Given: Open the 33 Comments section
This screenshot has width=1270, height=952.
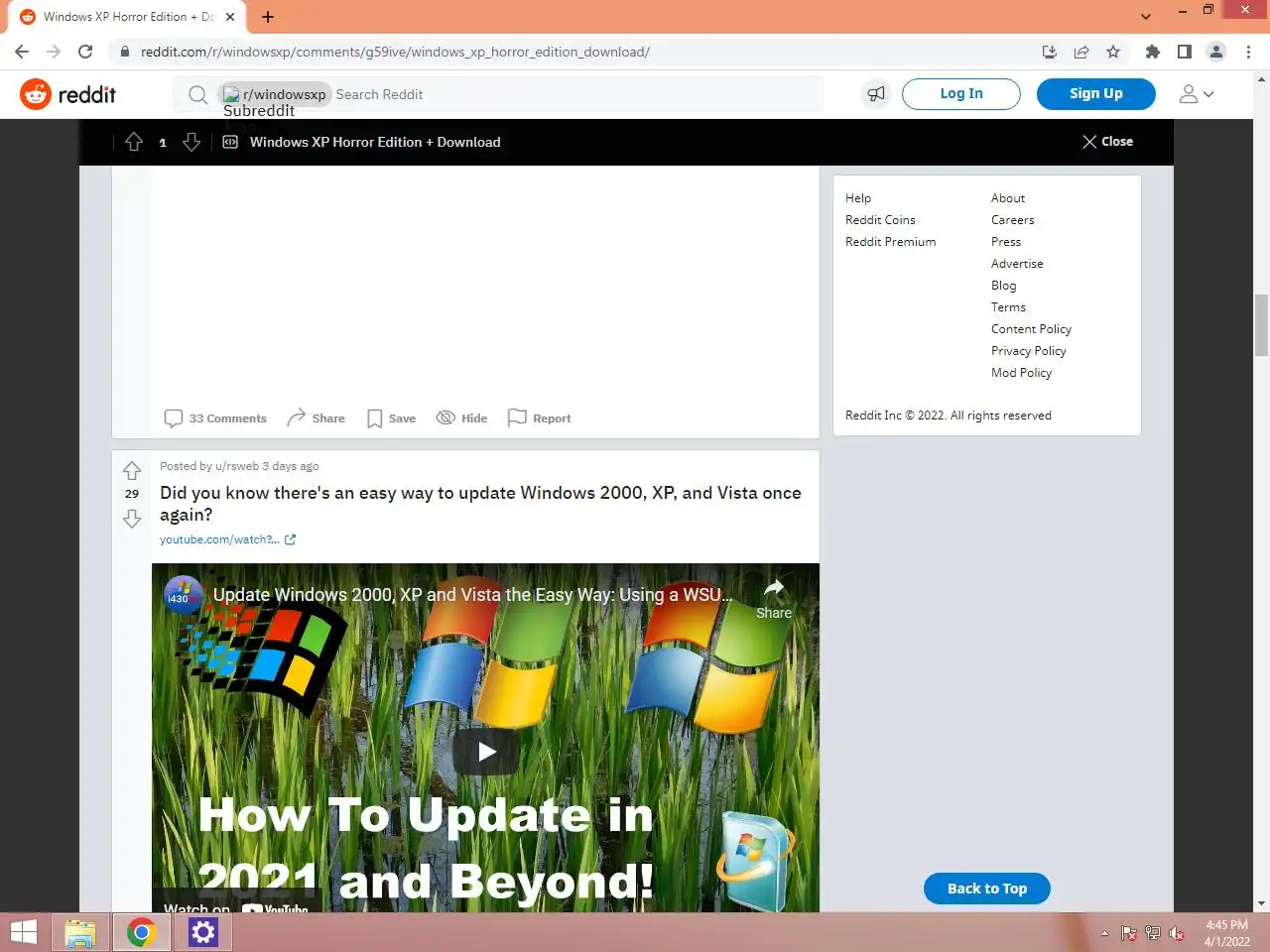Looking at the screenshot, I should click(x=215, y=418).
